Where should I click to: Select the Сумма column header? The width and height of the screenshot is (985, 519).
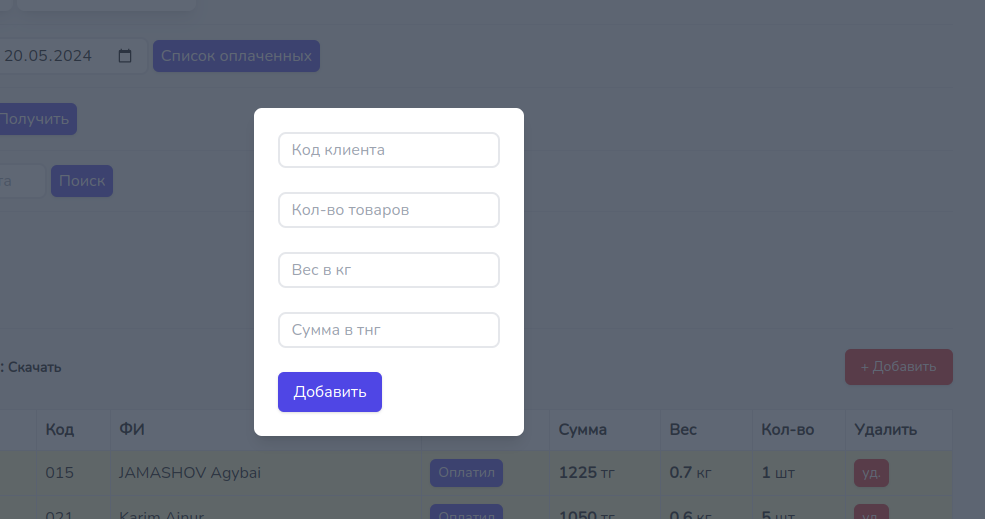point(583,430)
